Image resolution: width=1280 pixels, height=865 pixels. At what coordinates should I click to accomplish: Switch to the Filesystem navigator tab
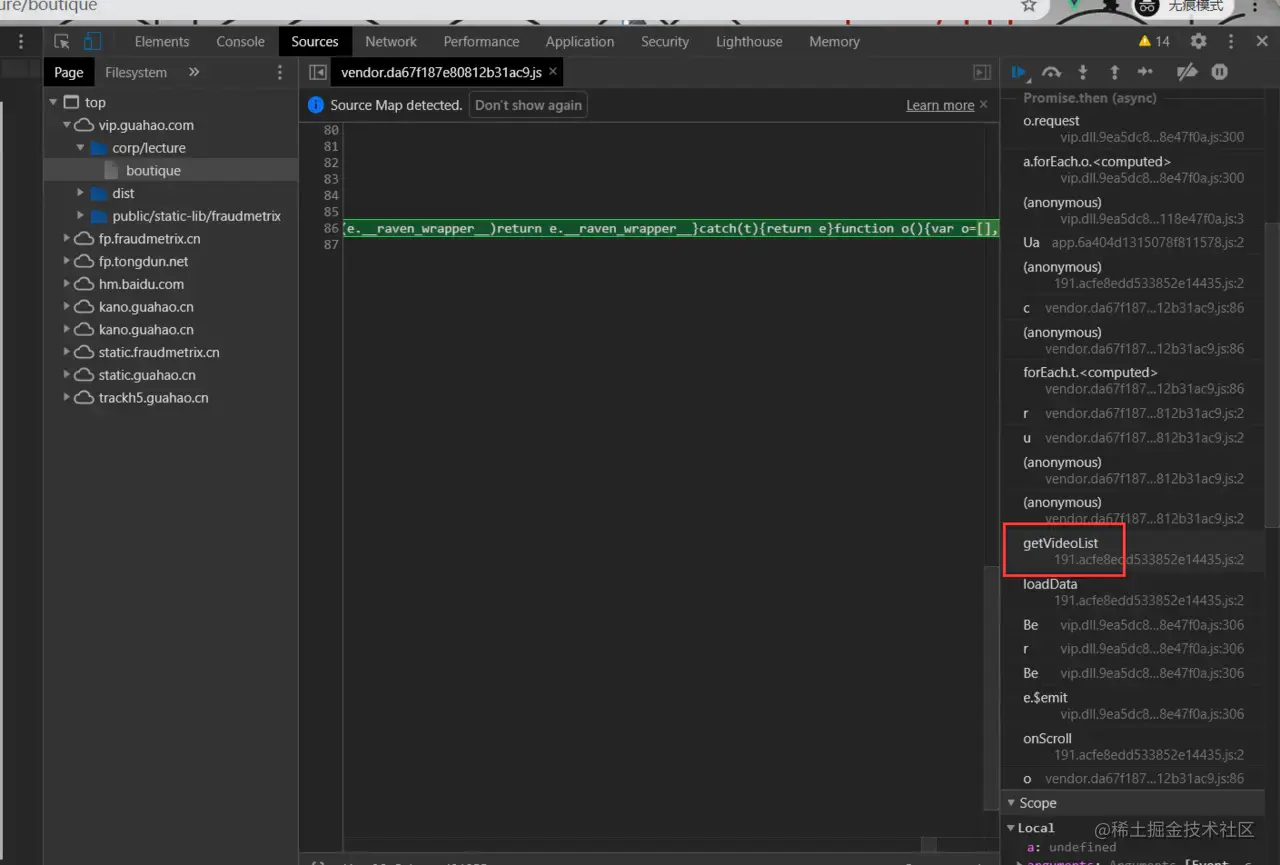(x=136, y=72)
